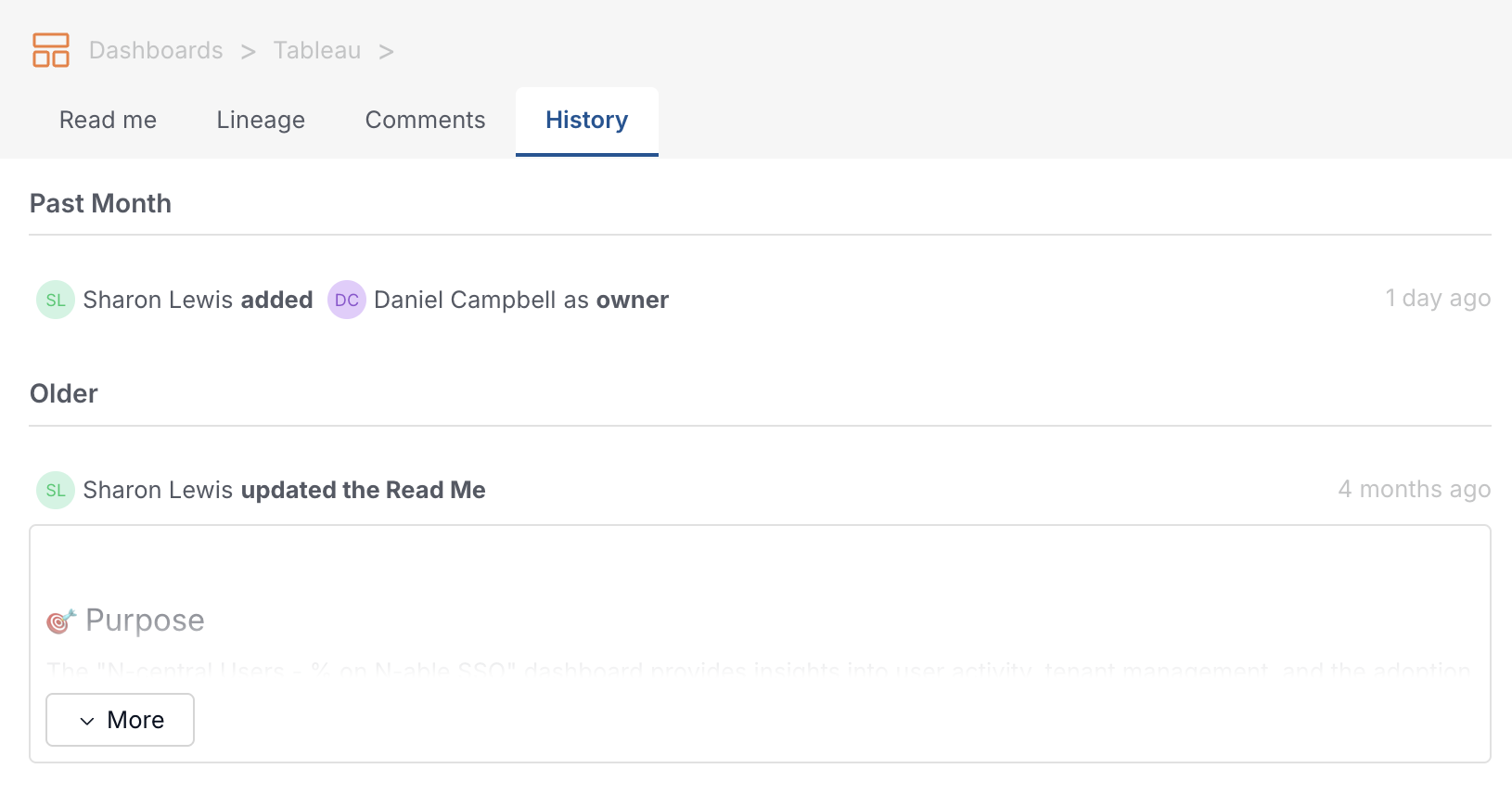Click the orange Dashboards grid icon
The image size is (1512, 807).
pos(51,50)
